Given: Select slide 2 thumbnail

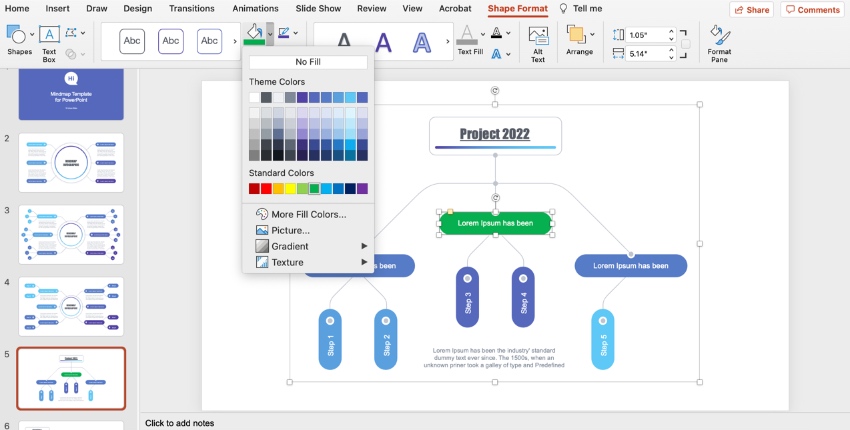Looking at the screenshot, I should [71, 163].
